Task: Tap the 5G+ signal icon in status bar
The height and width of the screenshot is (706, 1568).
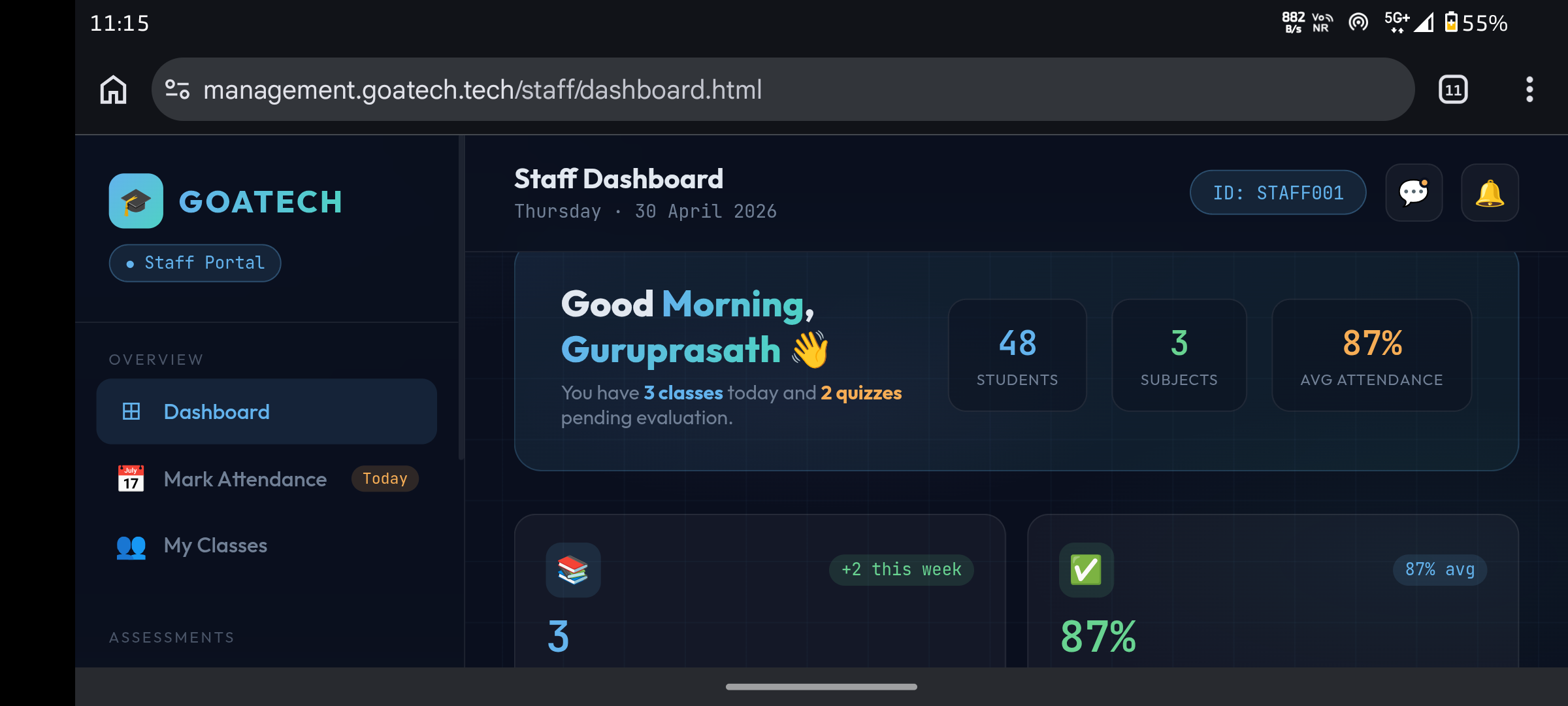Action: point(1409,23)
